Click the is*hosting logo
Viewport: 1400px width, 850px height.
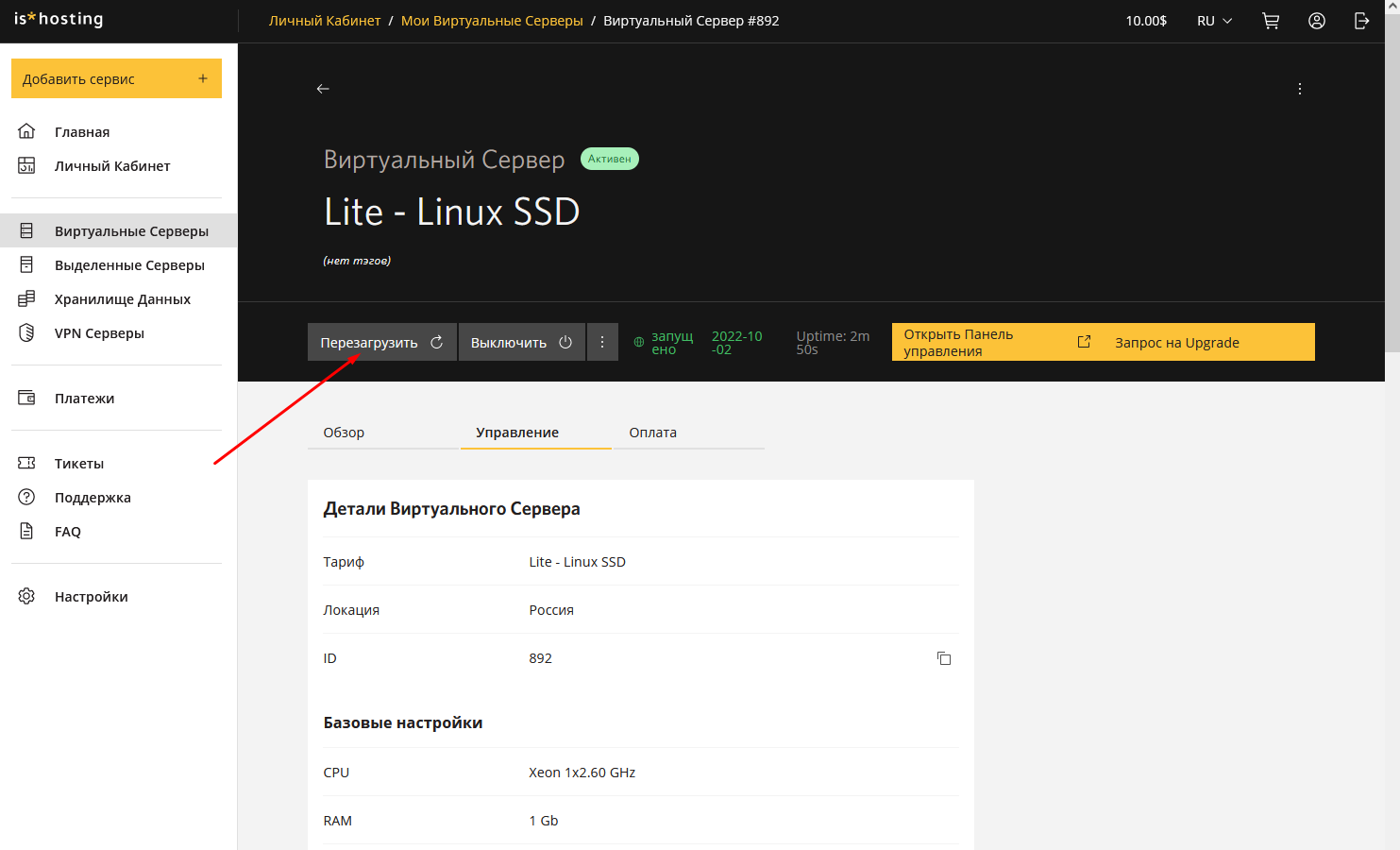pos(57,19)
